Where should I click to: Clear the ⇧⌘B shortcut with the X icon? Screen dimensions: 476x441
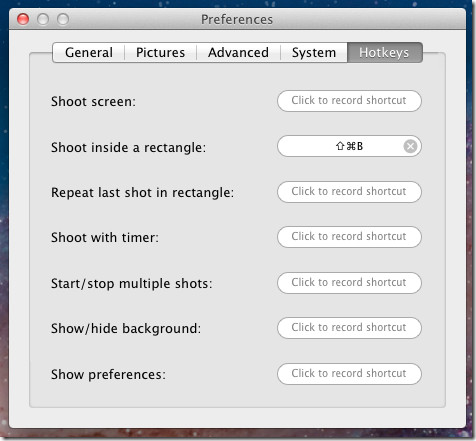click(410, 146)
